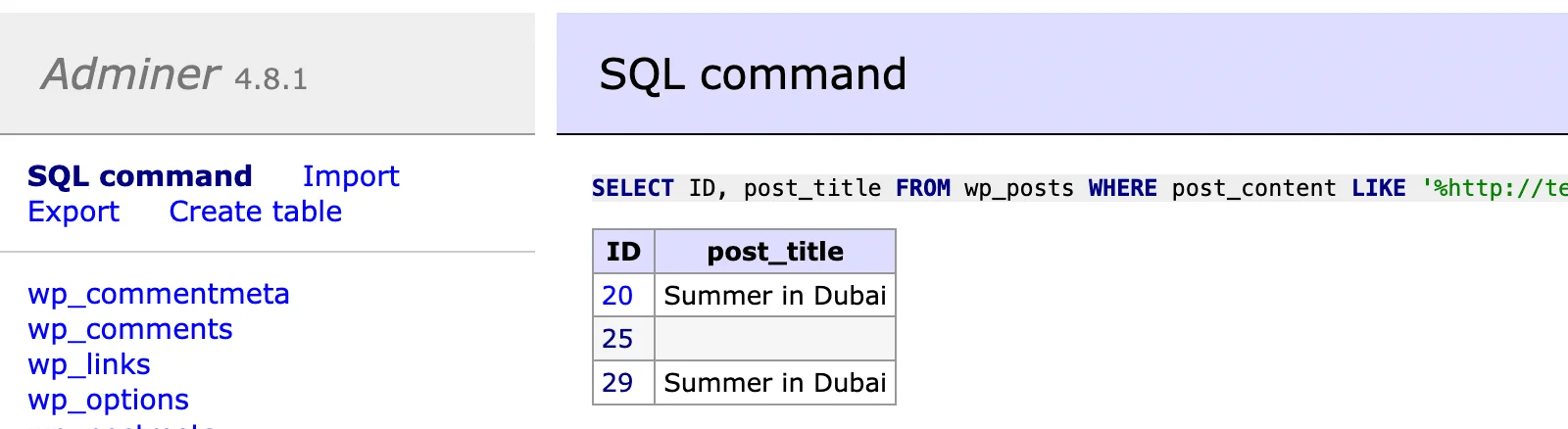Open the wp_comments table

tap(130, 329)
